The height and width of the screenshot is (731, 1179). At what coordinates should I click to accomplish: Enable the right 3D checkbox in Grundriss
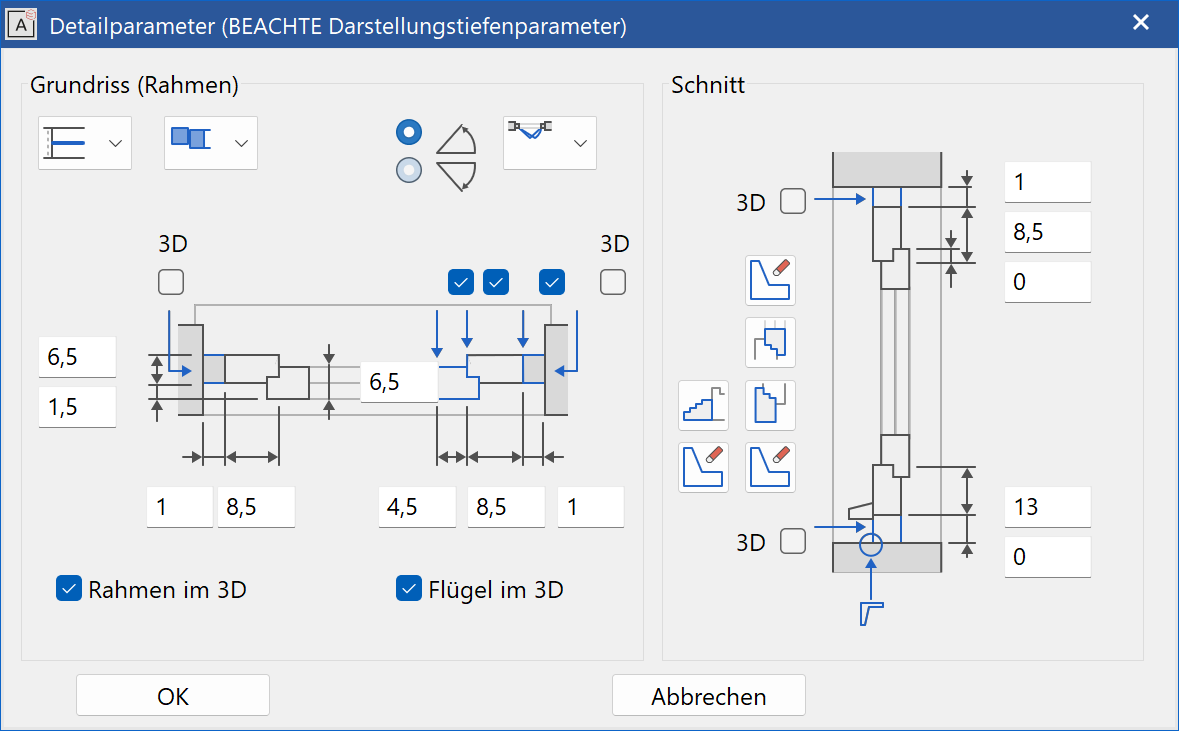[x=613, y=282]
